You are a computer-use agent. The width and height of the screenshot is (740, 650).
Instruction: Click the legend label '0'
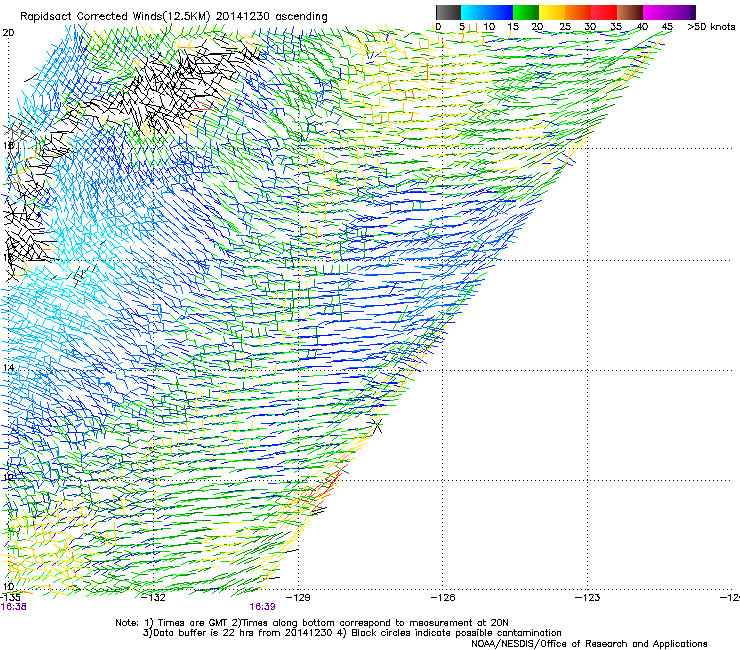[438, 27]
